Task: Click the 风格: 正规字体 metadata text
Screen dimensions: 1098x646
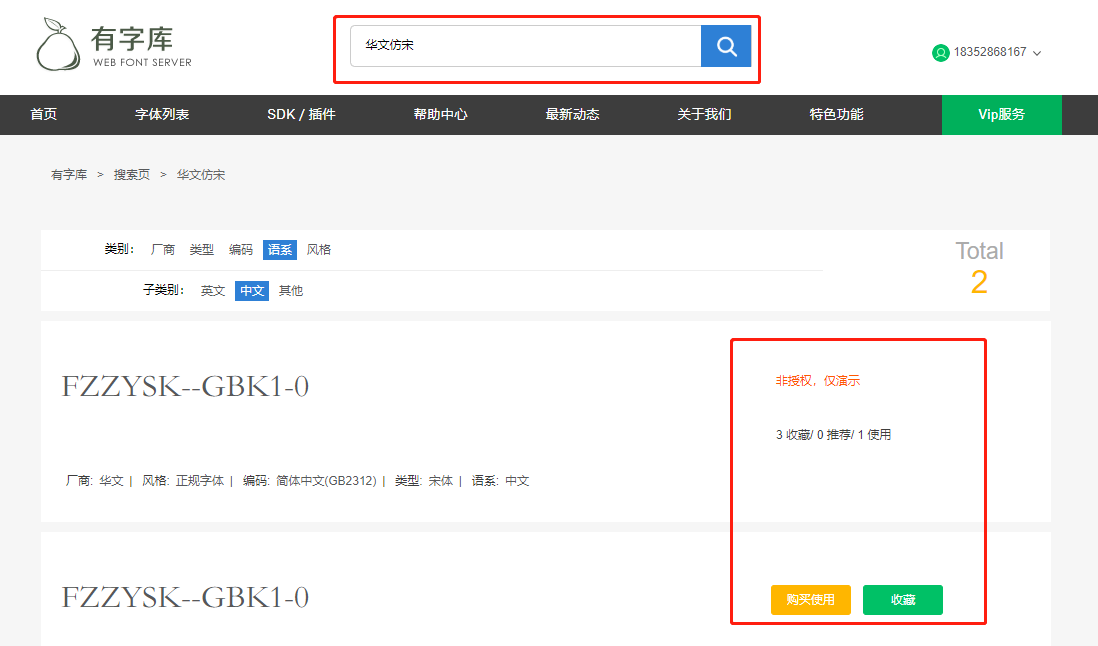Action: pos(183,481)
